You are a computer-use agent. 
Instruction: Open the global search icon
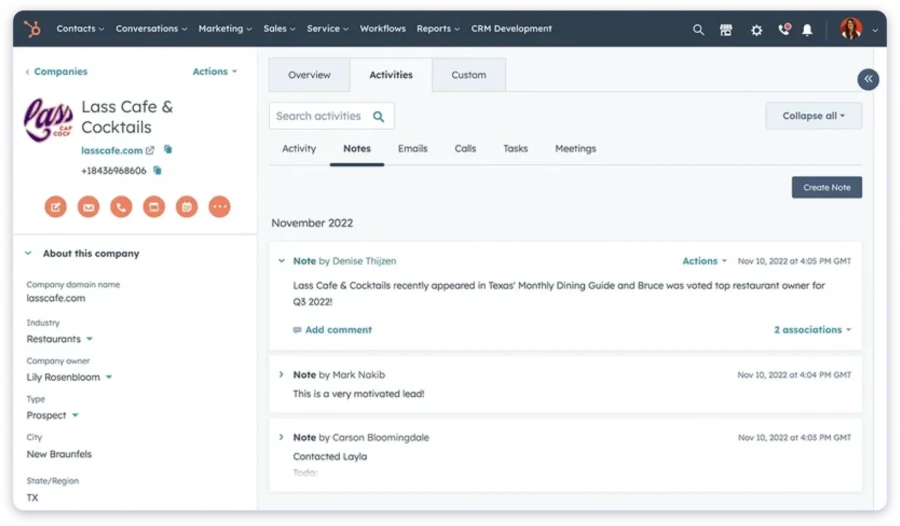pyautogui.click(x=698, y=29)
